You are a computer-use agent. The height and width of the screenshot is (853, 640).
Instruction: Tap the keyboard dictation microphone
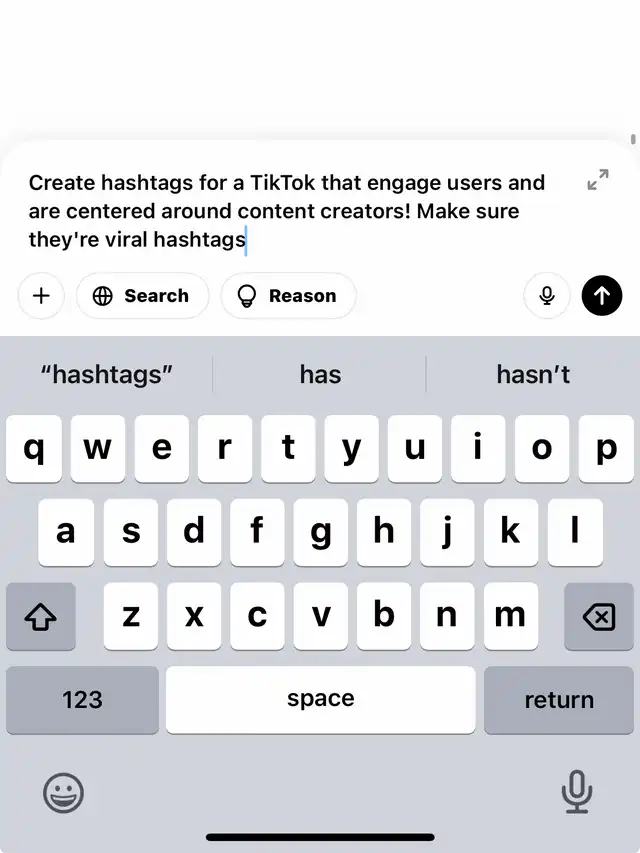coord(576,793)
